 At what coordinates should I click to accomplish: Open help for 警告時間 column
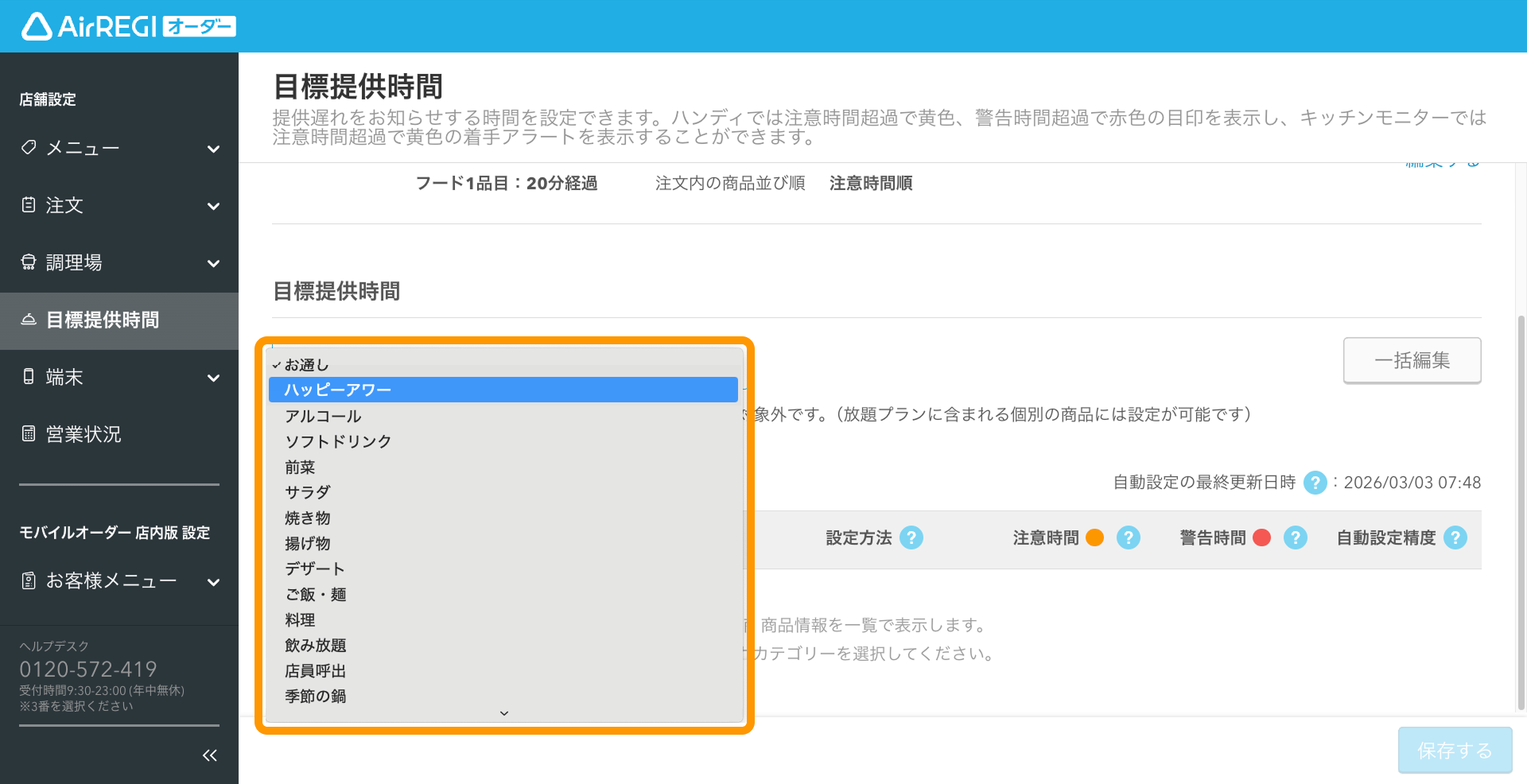(x=1296, y=538)
